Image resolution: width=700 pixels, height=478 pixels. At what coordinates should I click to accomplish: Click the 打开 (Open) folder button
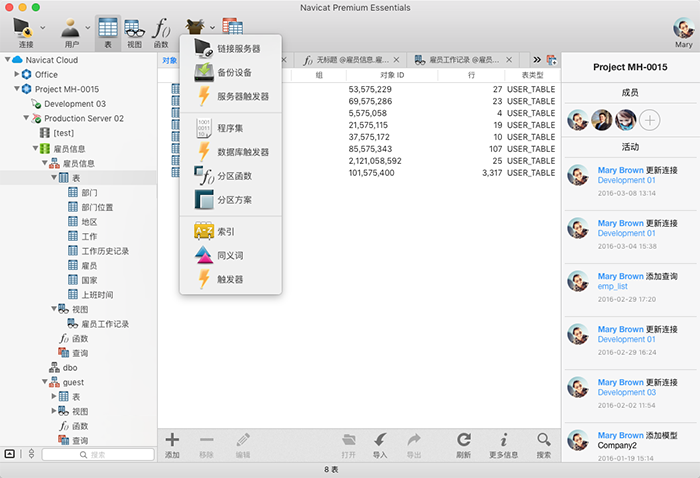click(349, 445)
